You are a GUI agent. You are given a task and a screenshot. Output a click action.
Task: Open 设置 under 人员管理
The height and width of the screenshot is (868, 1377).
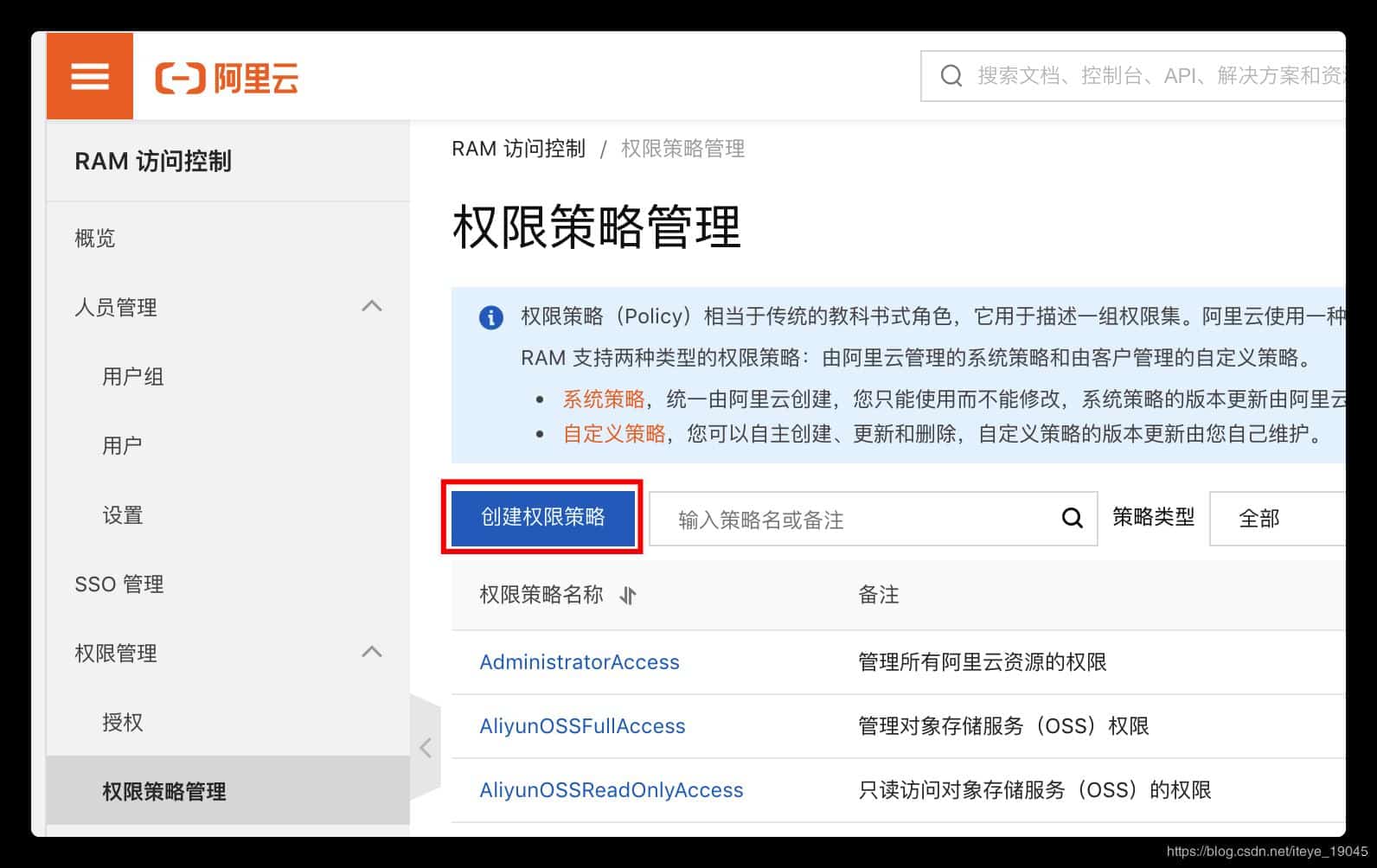tap(122, 515)
